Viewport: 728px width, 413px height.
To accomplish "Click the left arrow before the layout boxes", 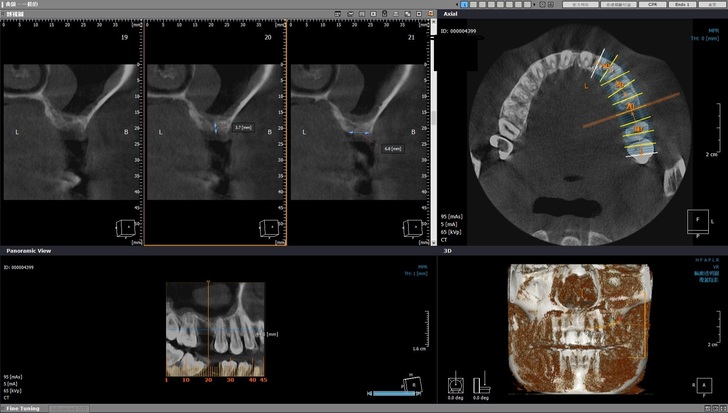I will pyautogui.click(x=457, y=4).
